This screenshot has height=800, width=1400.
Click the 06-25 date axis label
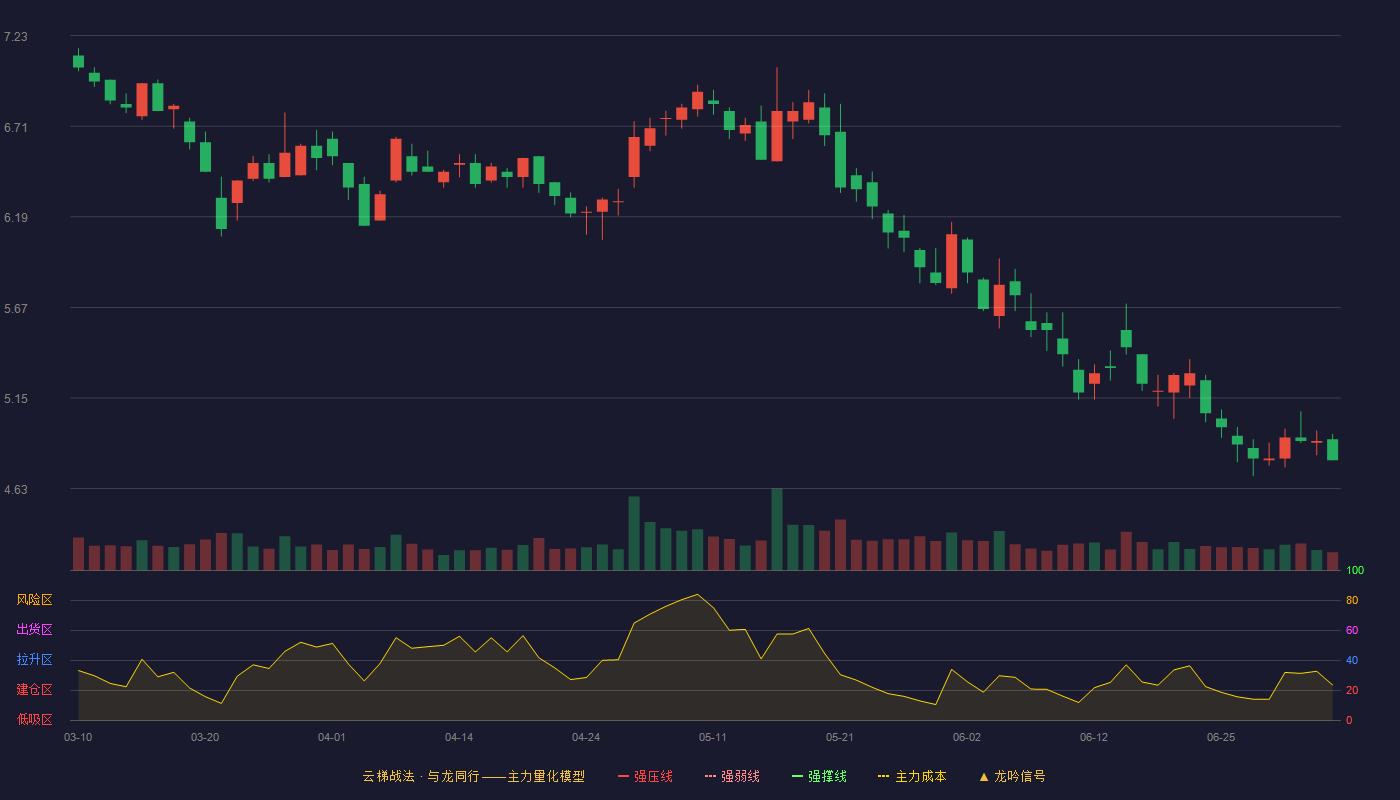[1221, 737]
